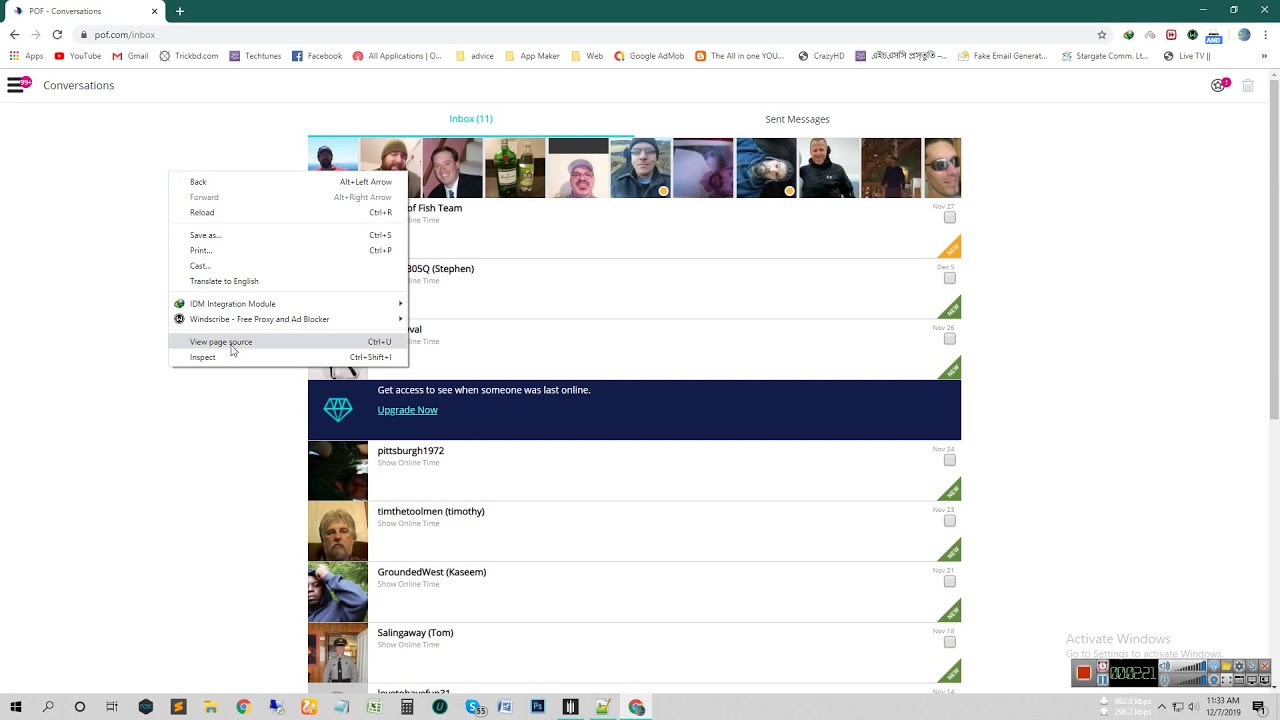Open Google AdMob bookmark

coord(649,56)
